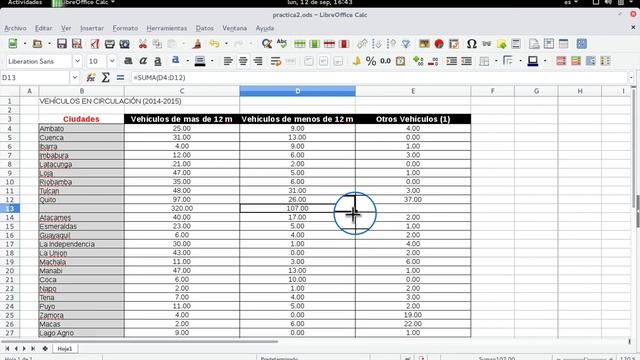640x360 pixels.
Task: Open the Insertar menu
Action: [x=92, y=28]
